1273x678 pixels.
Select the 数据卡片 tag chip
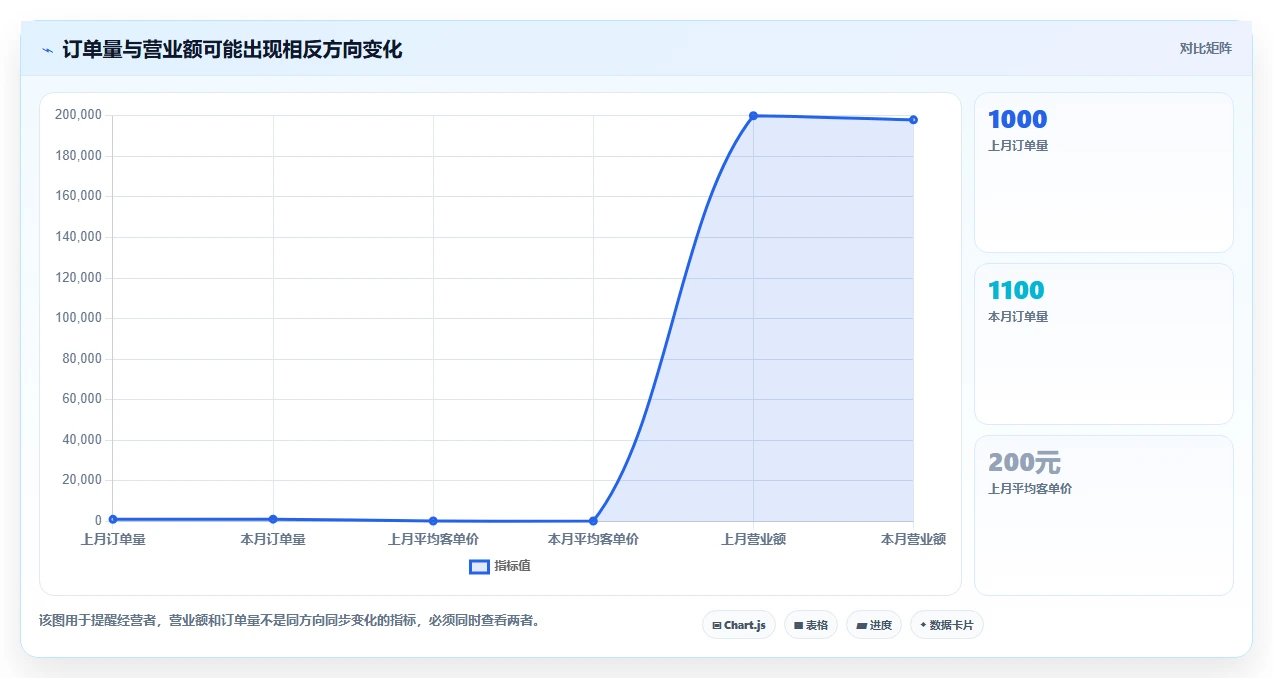[946, 625]
